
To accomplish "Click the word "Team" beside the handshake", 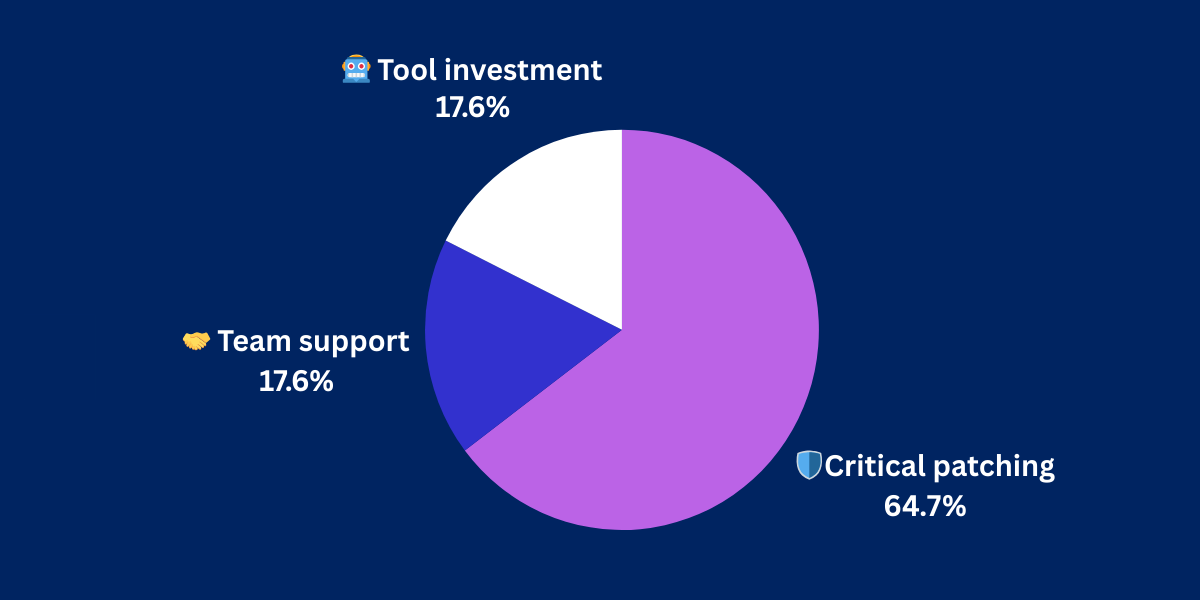I will 246,341.
